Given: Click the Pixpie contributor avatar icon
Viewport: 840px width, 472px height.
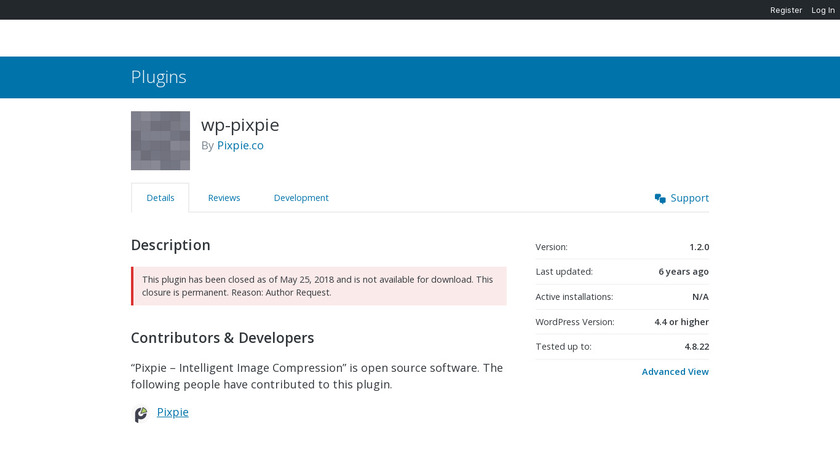Looking at the screenshot, I should click(x=141, y=414).
